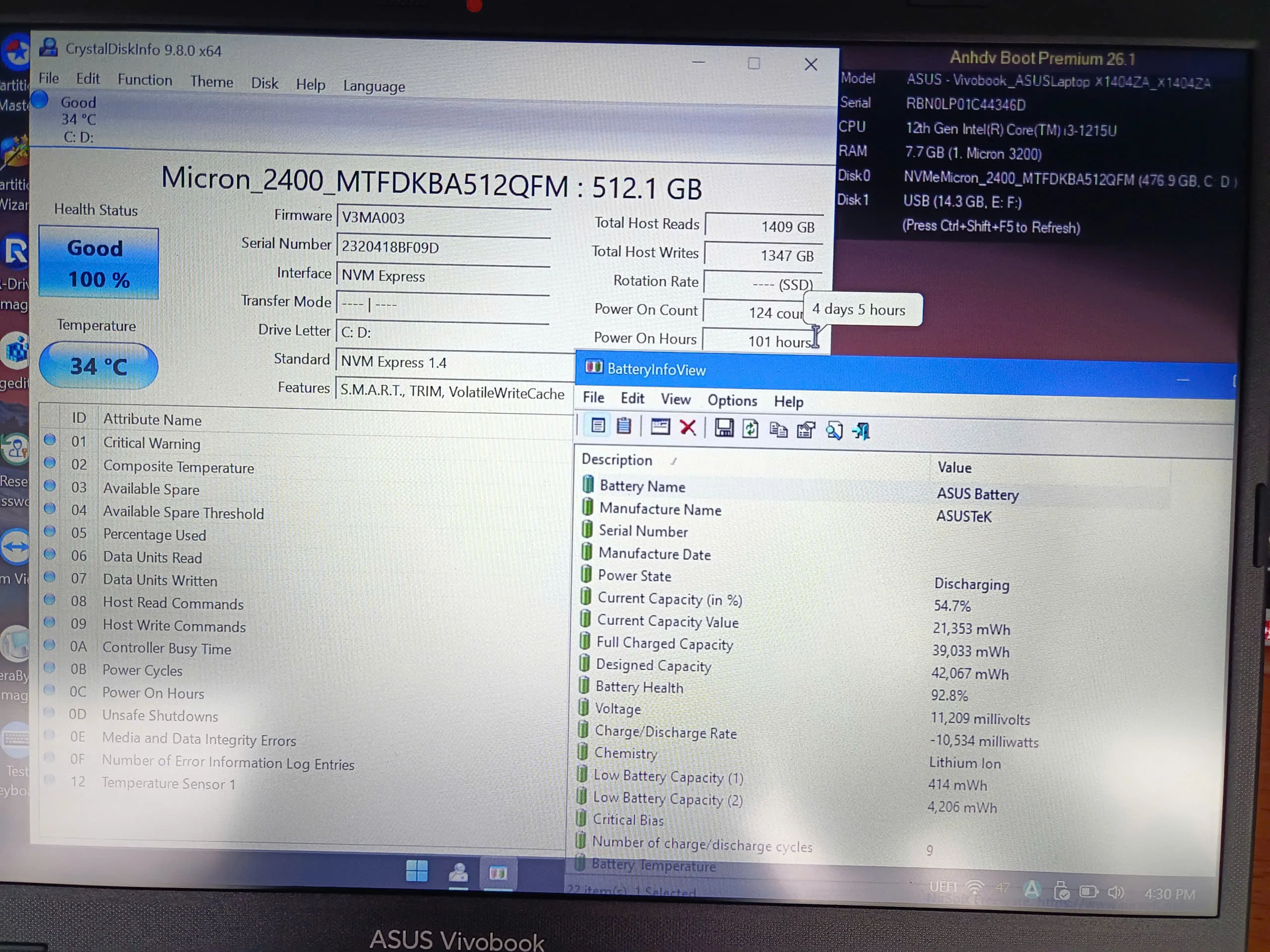Click the blue status dot for Percentage Used
Screen dimensions: 1270x952
coord(50,531)
